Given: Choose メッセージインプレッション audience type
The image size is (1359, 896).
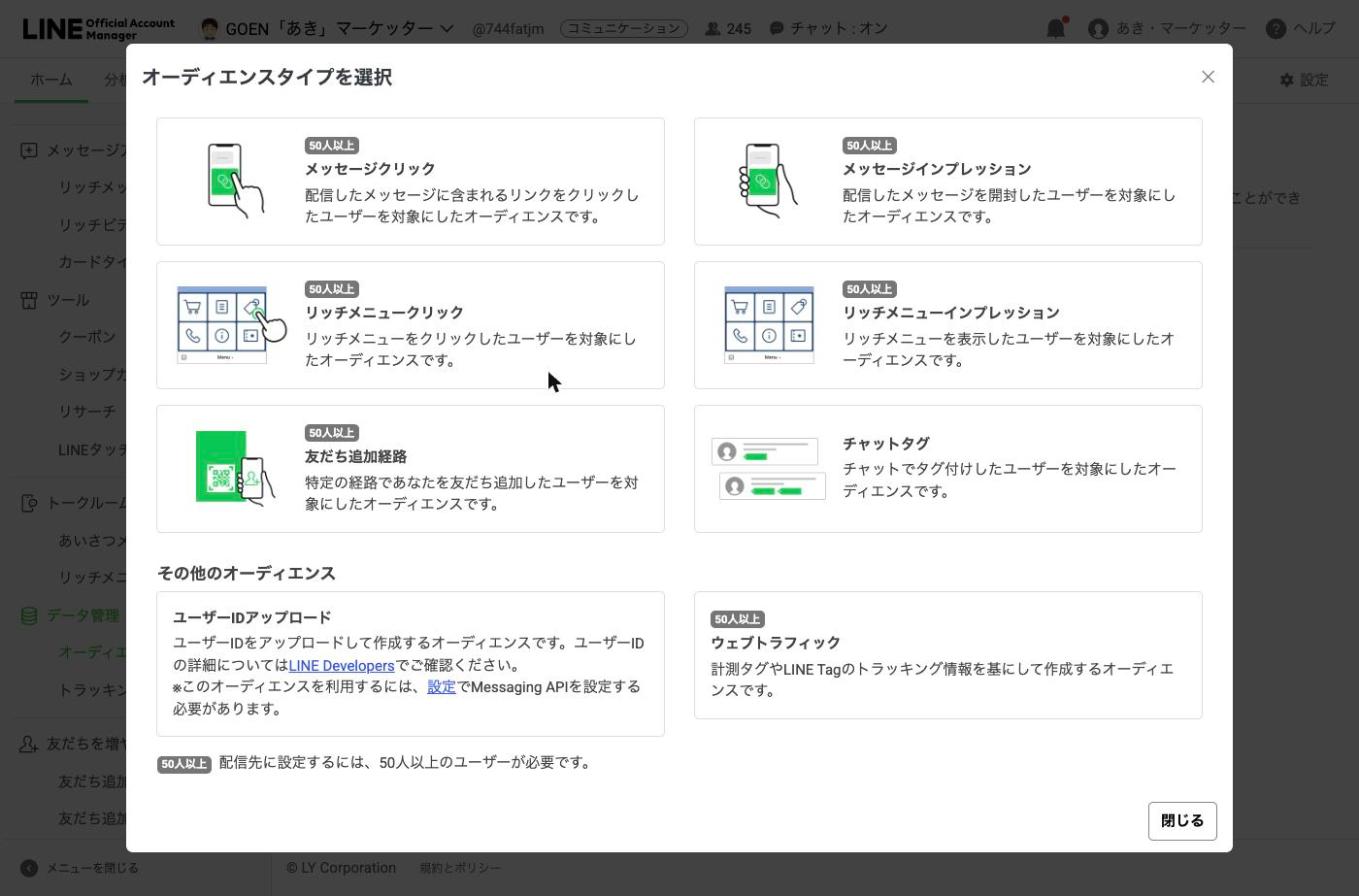Looking at the screenshot, I should [948, 181].
